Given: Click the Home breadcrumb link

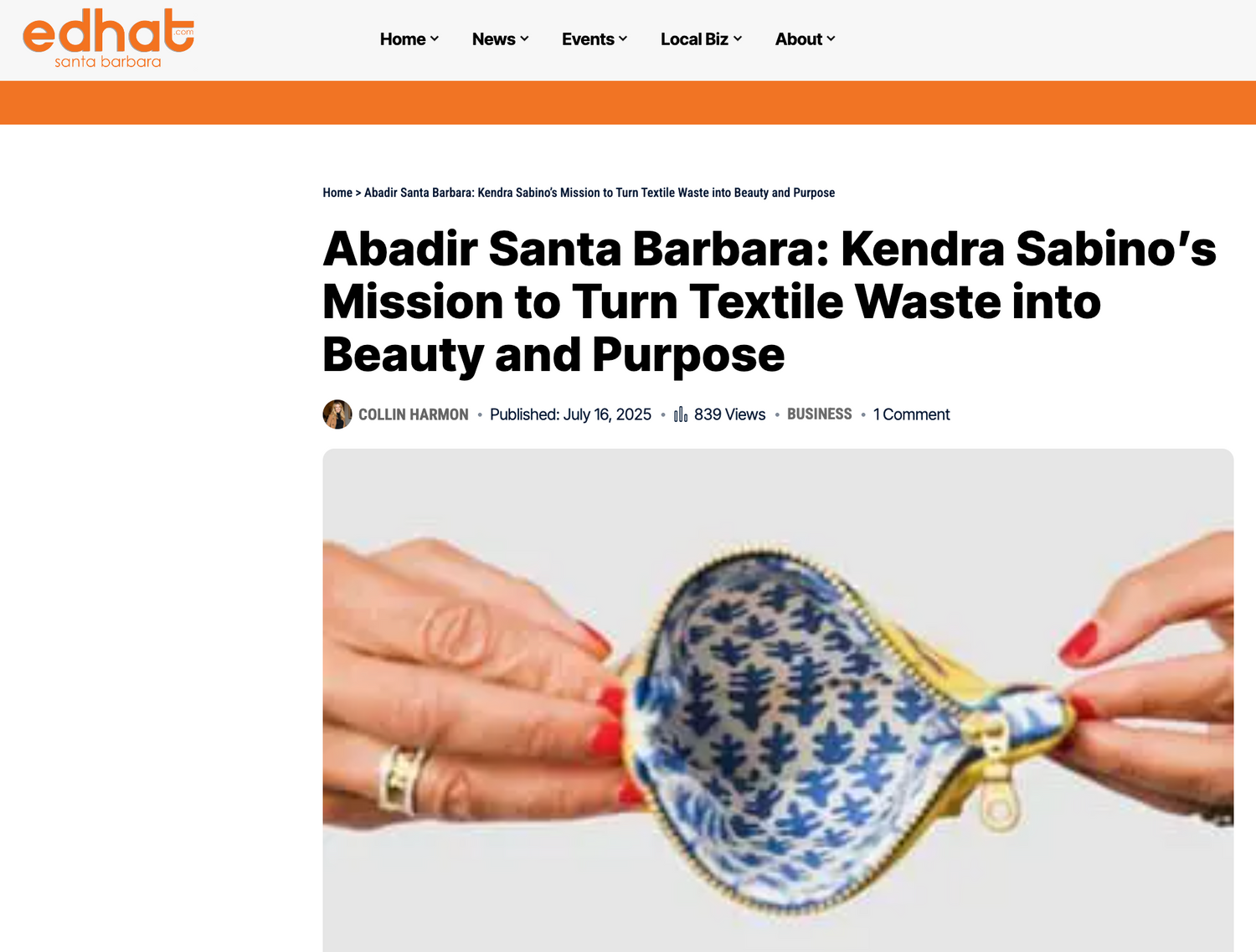Looking at the screenshot, I should (x=337, y=193).
